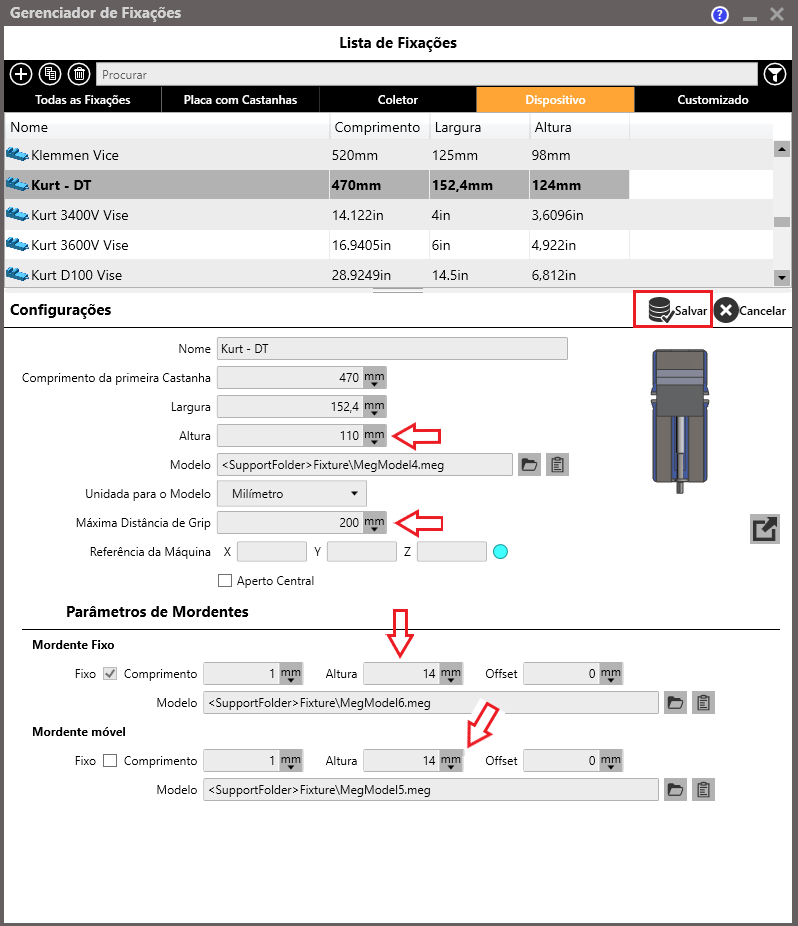Click the Klemmen Vice row icon
This screenshot has width=798, height=926.
click(17, 155)
